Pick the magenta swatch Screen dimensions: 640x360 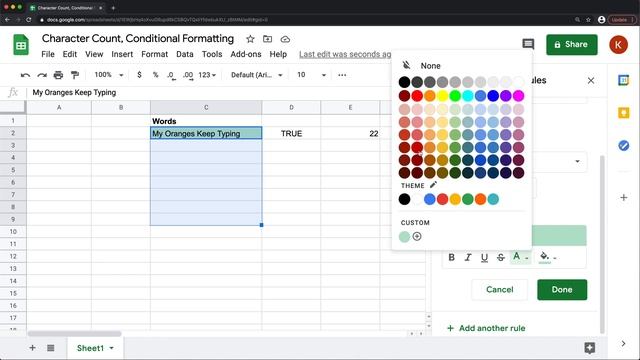coord(518,96)
